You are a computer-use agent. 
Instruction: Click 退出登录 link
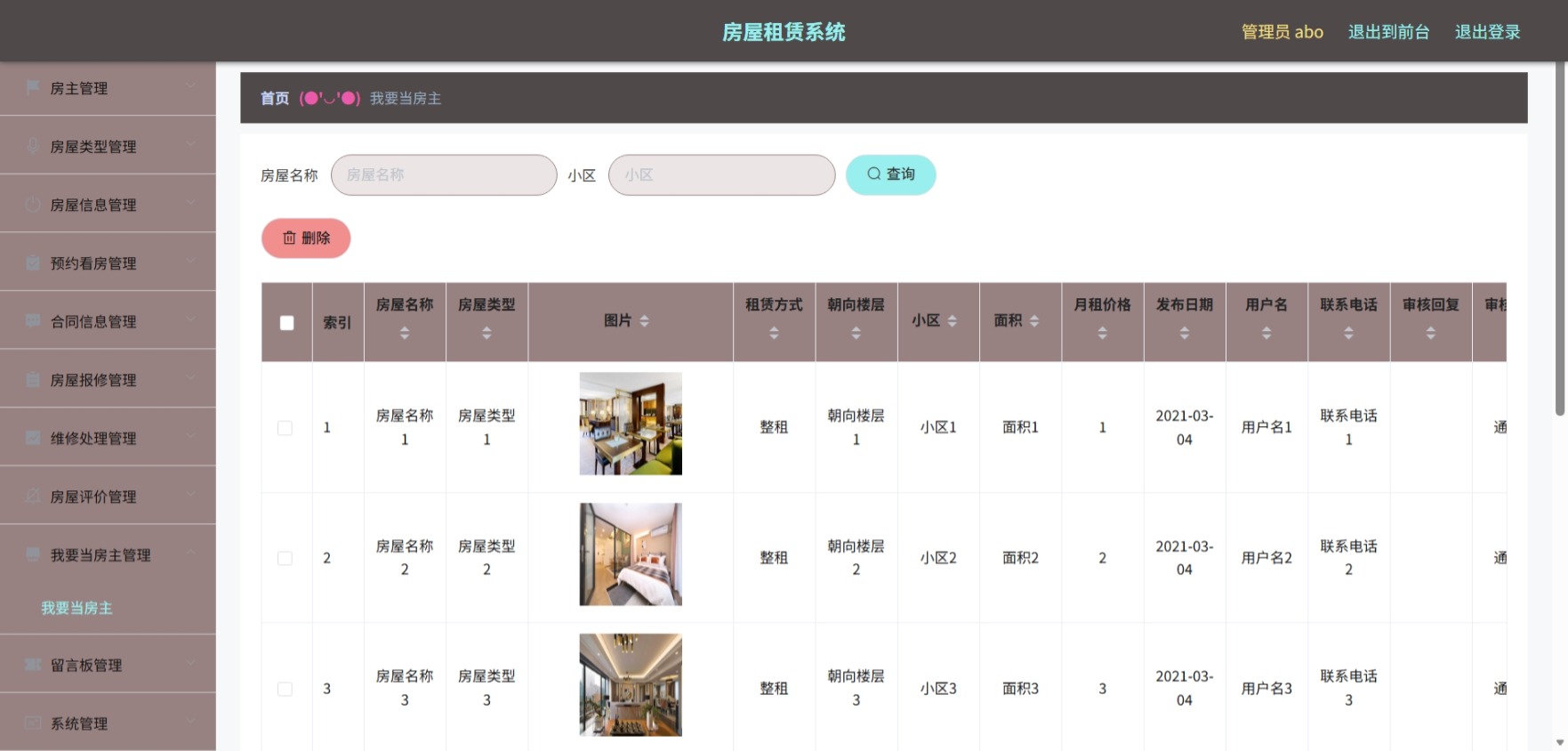[x=1487, y=32]
